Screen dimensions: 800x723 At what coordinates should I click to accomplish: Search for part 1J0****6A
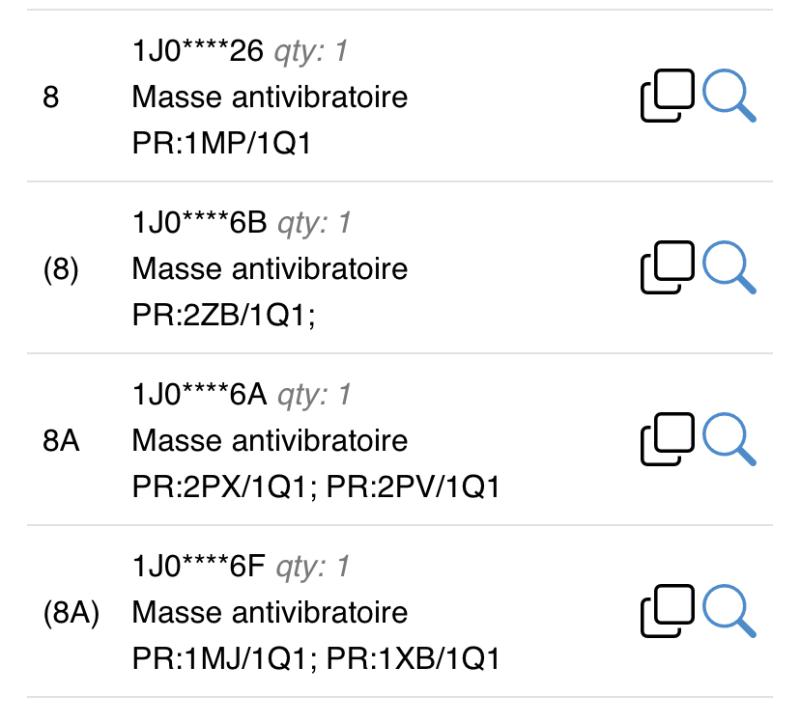(729, 439)
